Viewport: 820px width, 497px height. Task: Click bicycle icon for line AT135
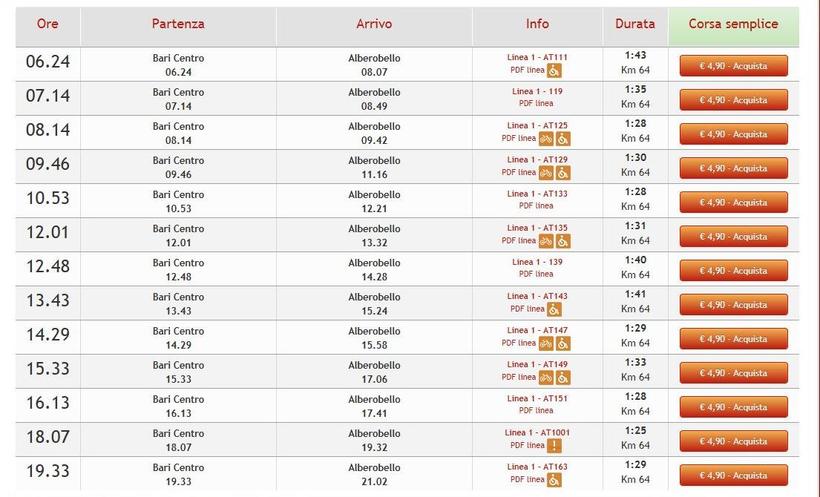coord(546,241)
